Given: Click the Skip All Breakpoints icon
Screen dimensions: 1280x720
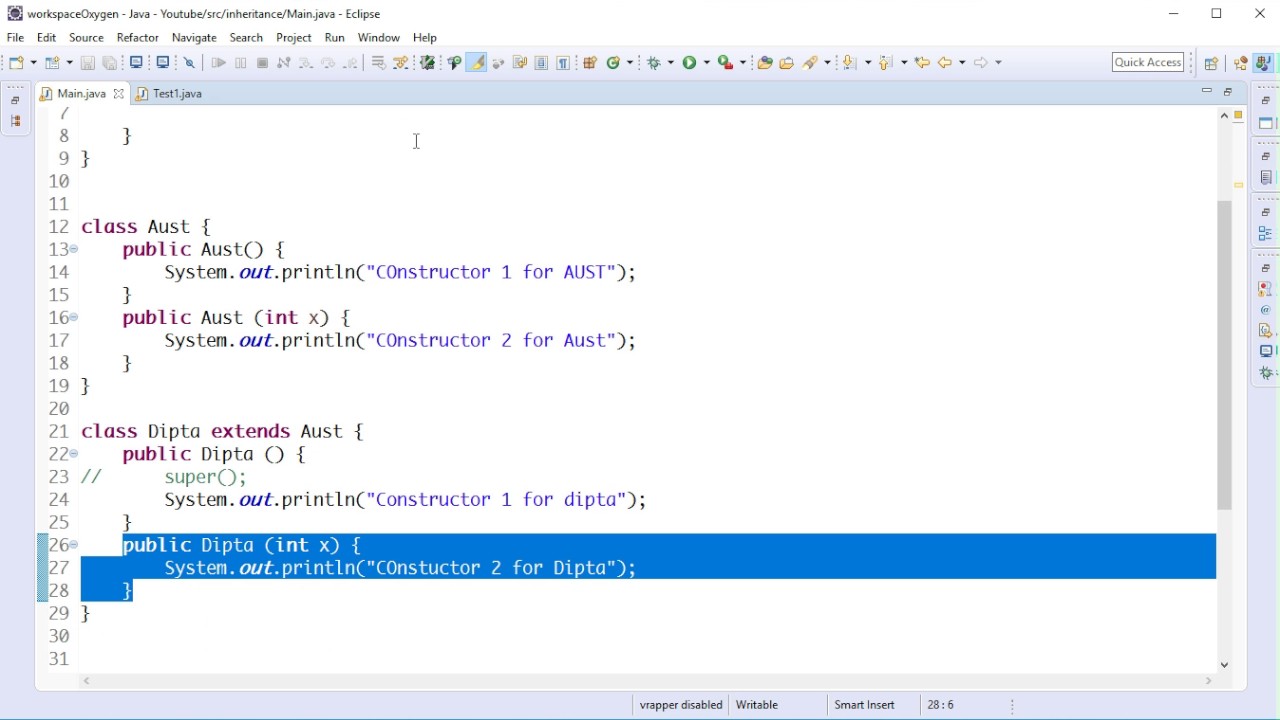Looking at the screenshot, I should (189, 62).
